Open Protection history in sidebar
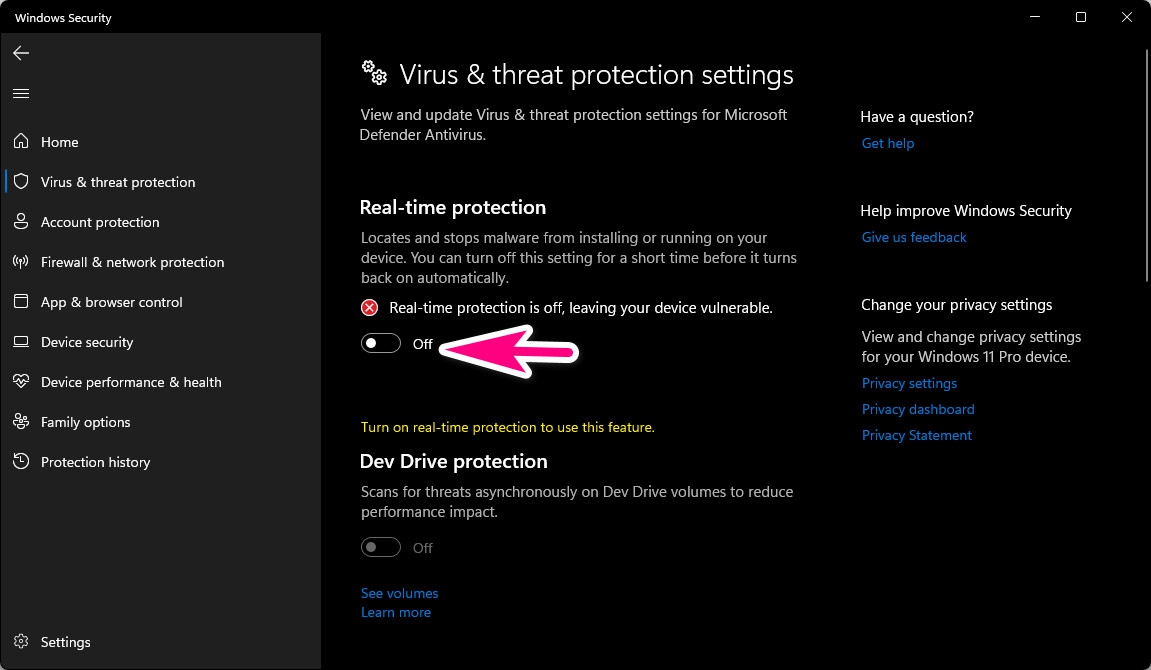1151x670 pixels. click(95, 462)
